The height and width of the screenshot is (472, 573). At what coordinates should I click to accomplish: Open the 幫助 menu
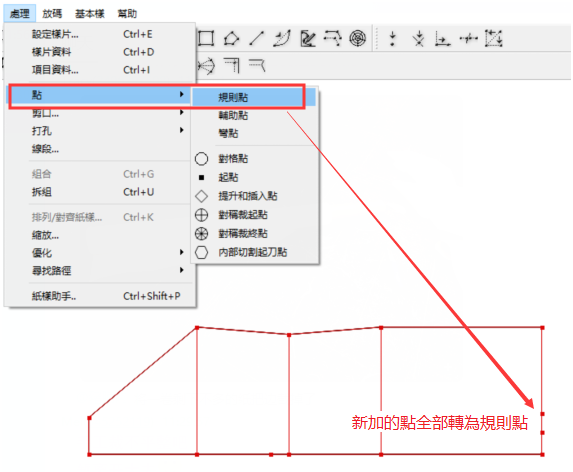(127, 14)
